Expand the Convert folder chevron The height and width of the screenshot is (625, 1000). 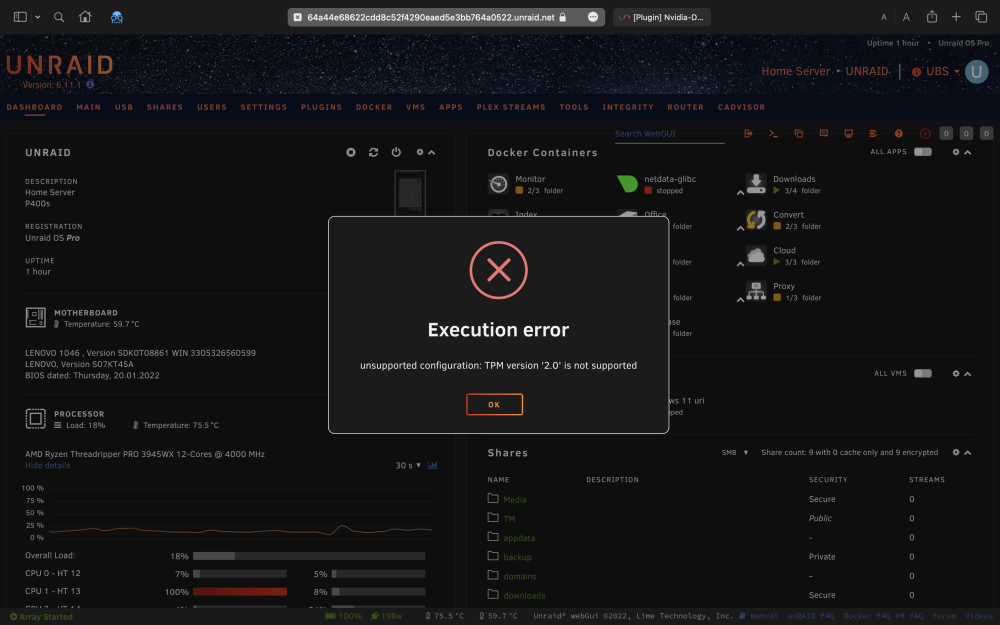click(740, 228)
